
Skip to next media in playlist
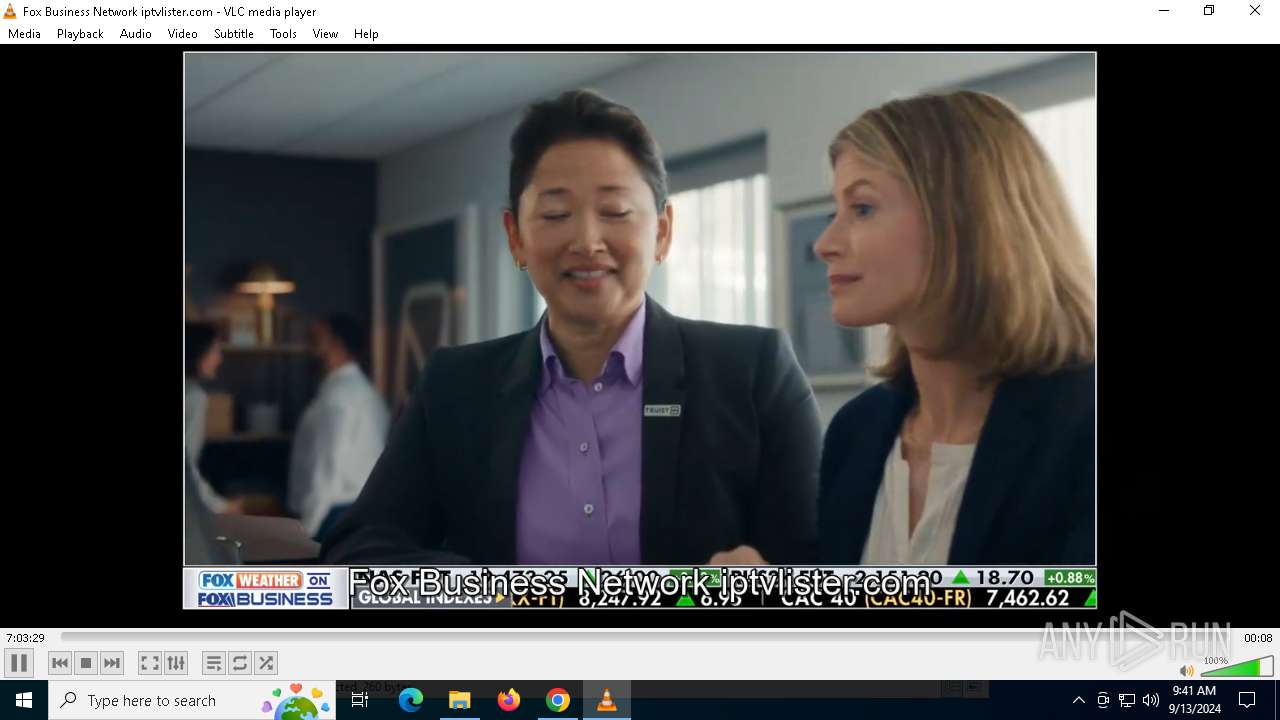point(112,663)
